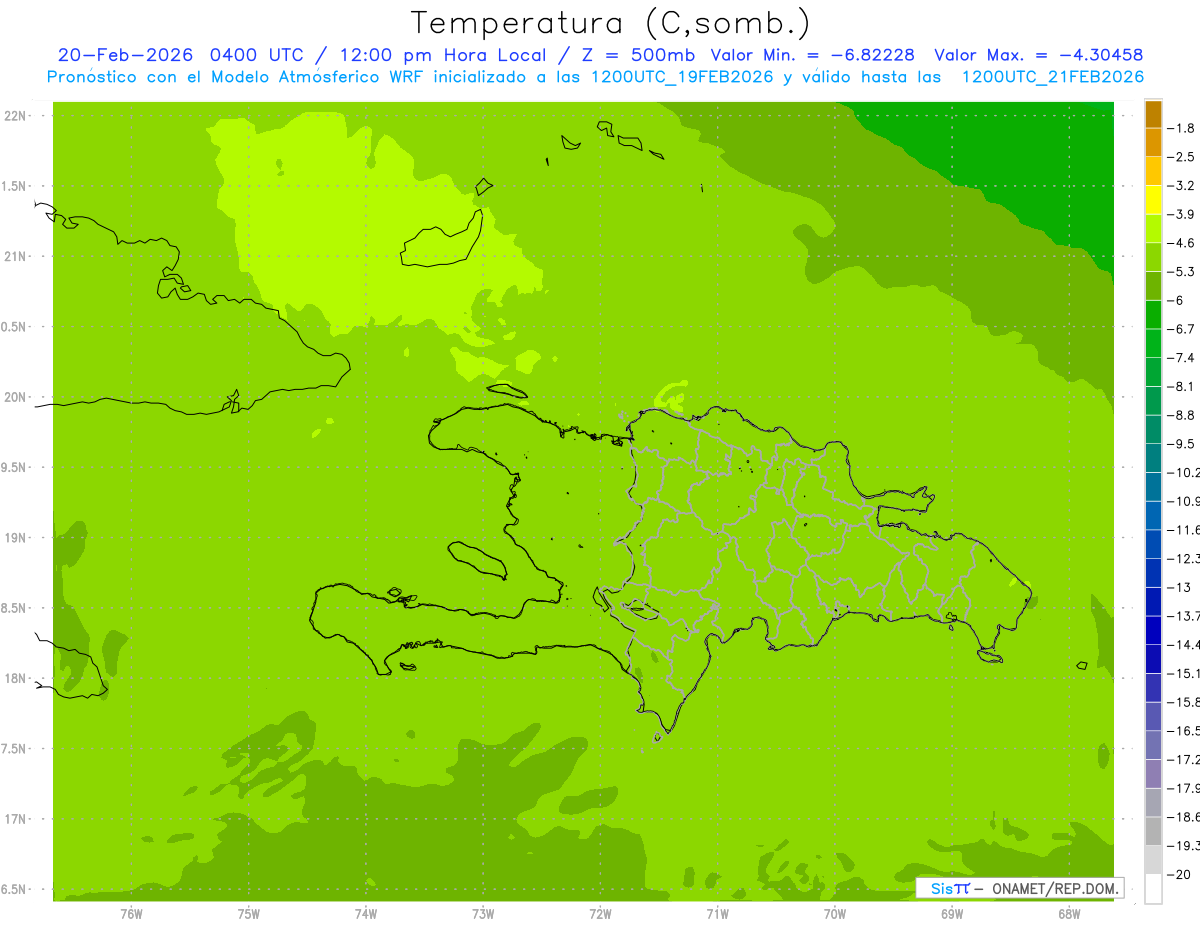The image size is (1200, 927).
Task: Pick the teal swatch between -9.5 and -10.2
Action: 1153,458
